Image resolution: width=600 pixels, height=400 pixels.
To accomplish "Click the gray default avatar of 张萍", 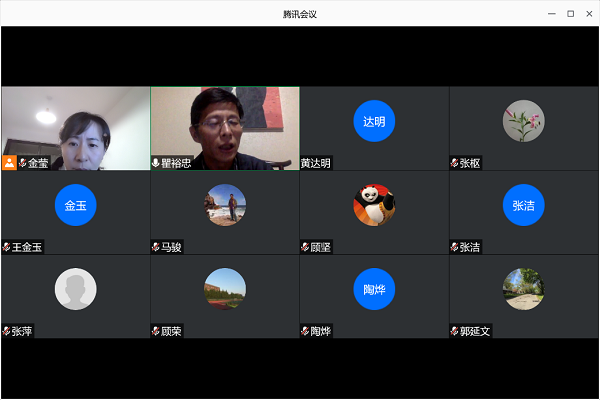I will tap(75, 289).
